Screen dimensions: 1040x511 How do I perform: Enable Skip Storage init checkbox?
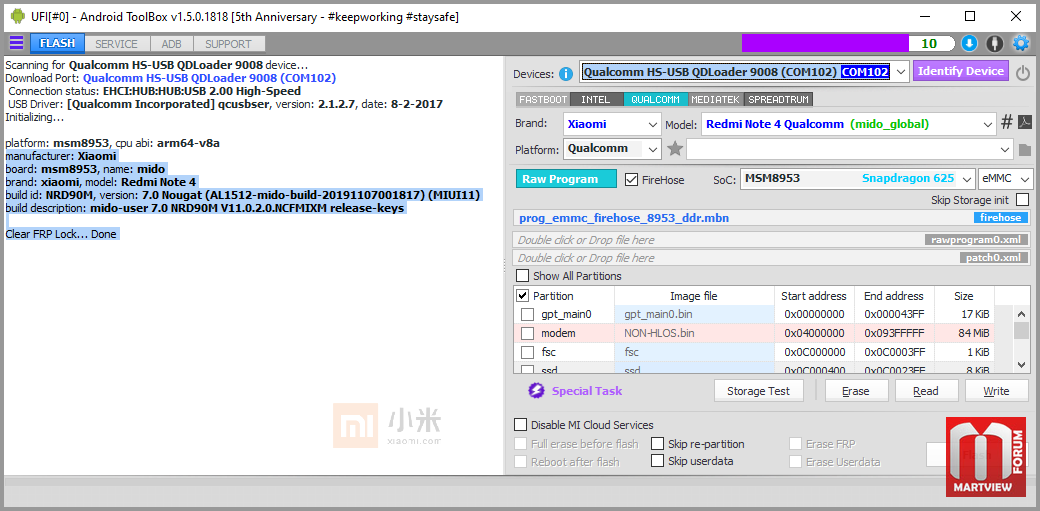[1023, 200]
